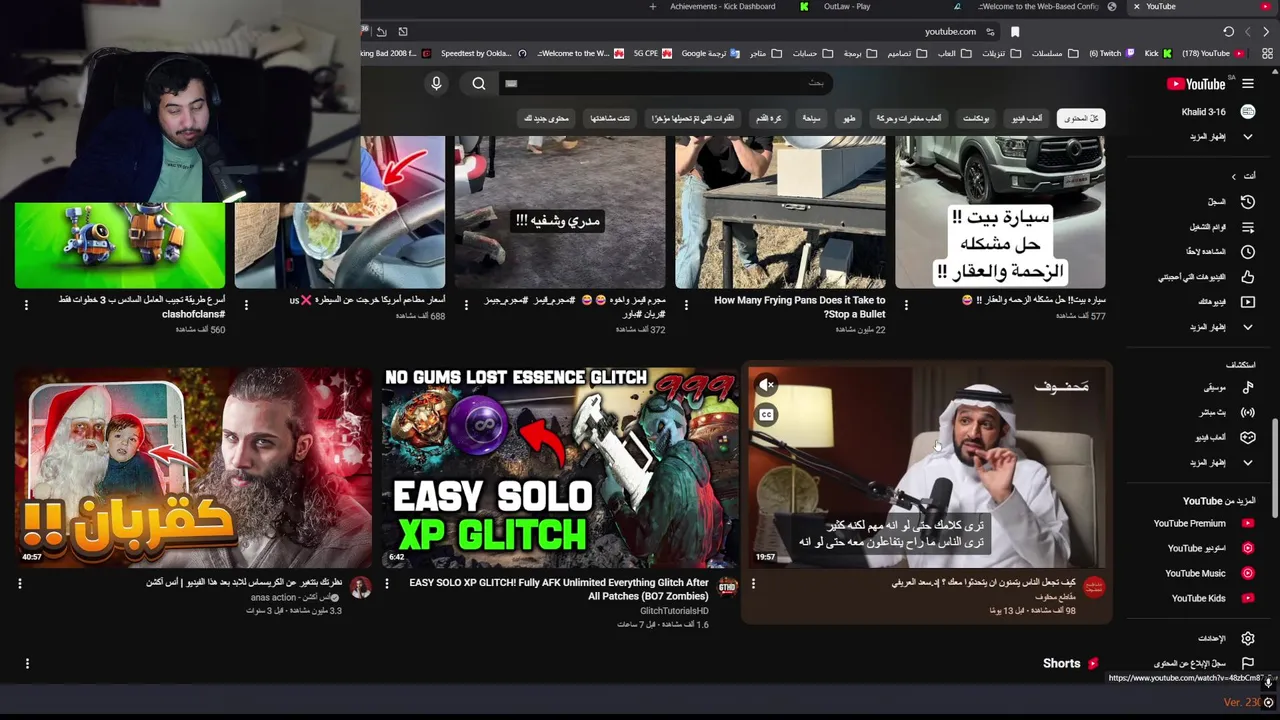Select the 'كل المحتوى' (All) filter chip
The height and width of the screenshot is (720, 1280).
click(1081, 118)
